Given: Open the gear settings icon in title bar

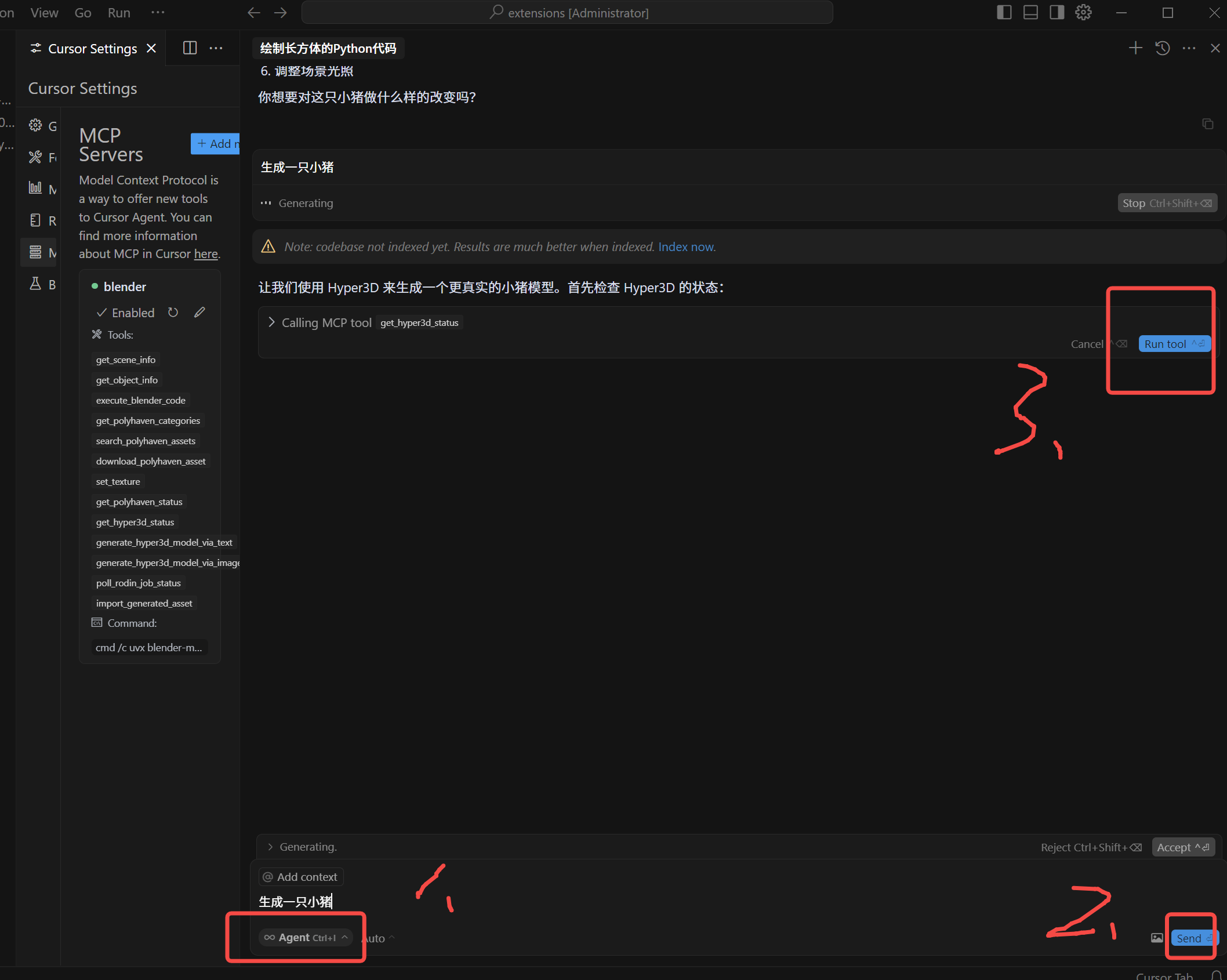Looking at the screenshot, I should [1083, 13].
